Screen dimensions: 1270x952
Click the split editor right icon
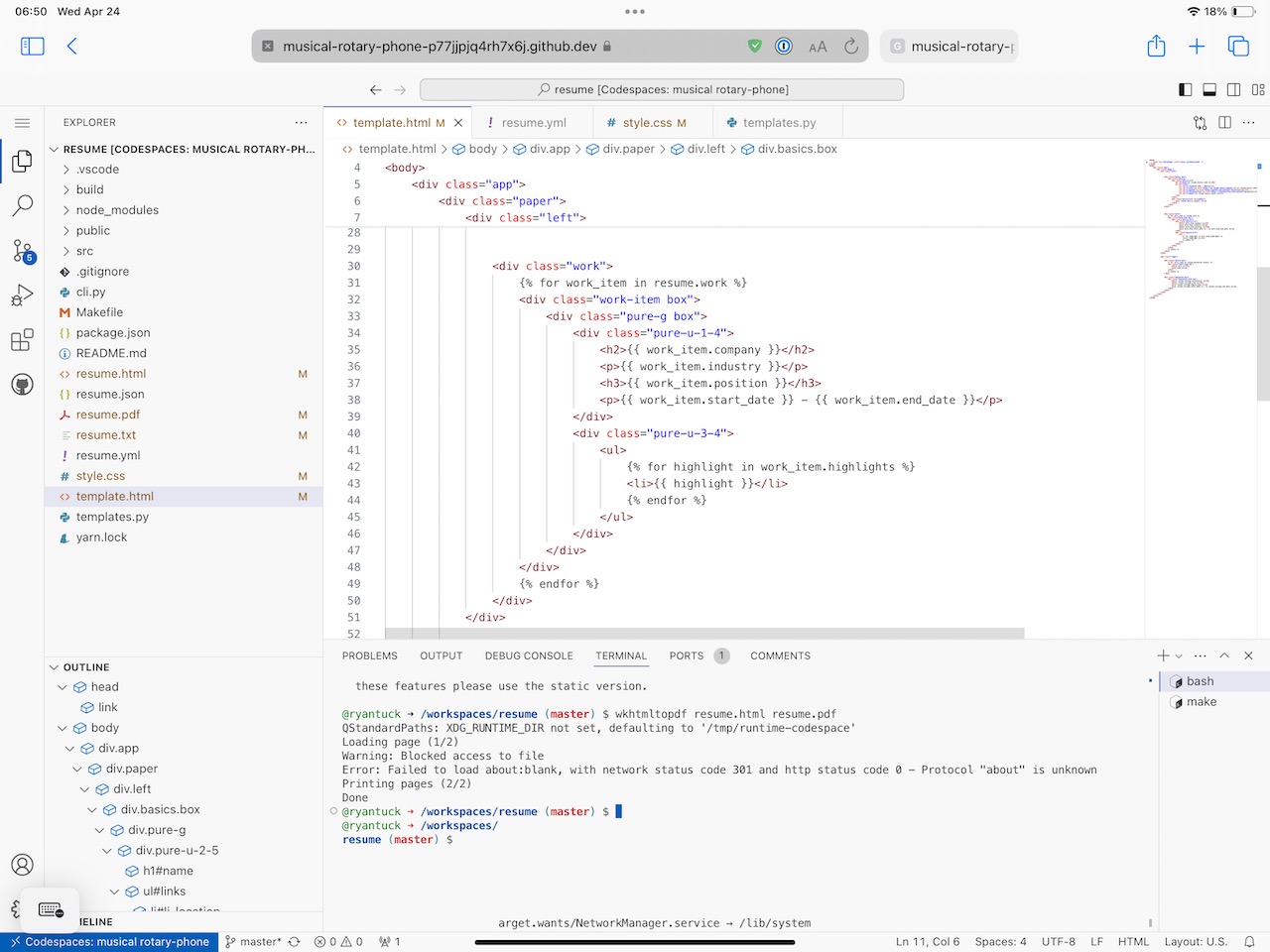(x=1224, y=123)
